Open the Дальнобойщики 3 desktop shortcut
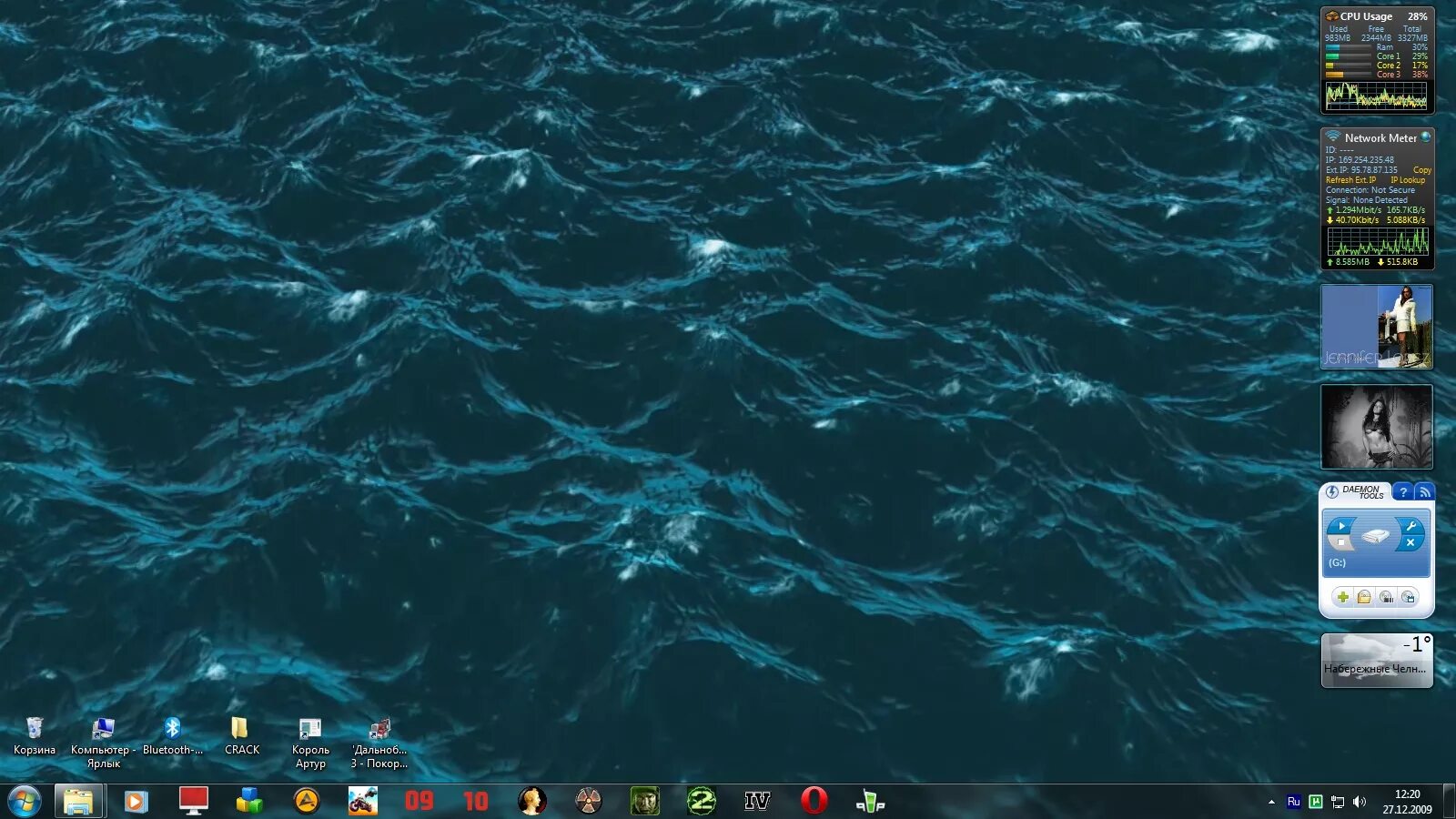 pos(379,743)
